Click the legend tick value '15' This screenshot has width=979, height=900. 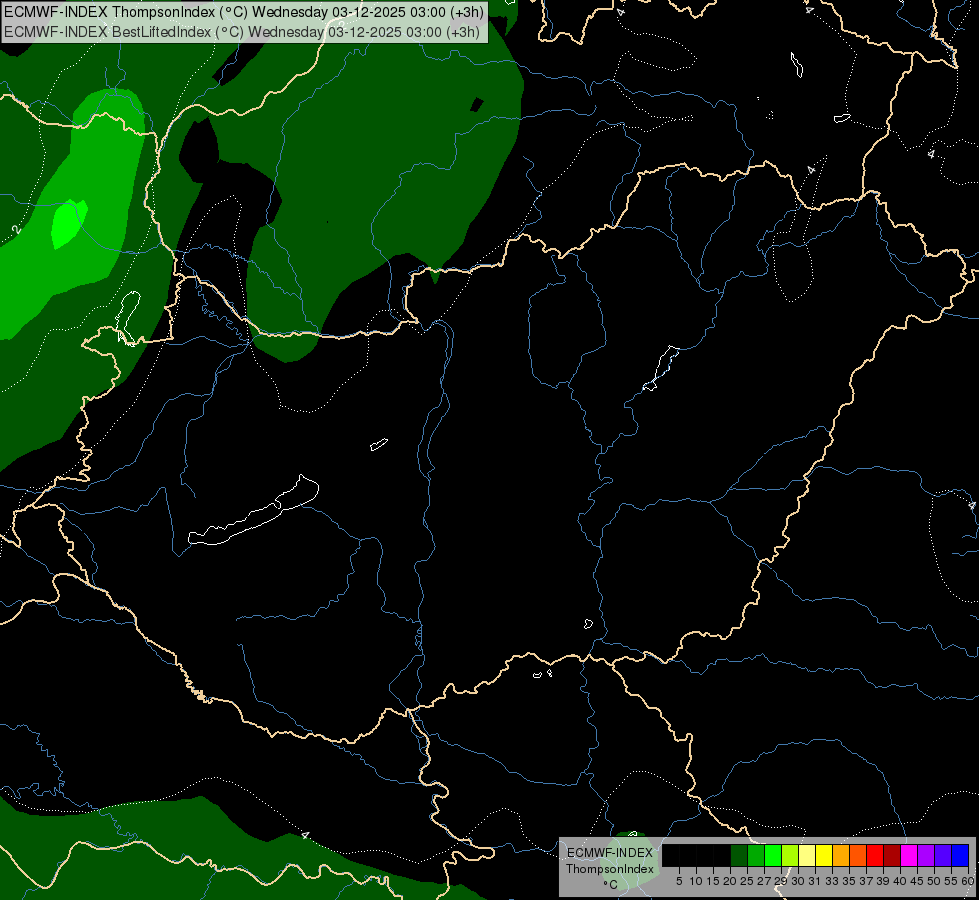[x=713, y=881]
